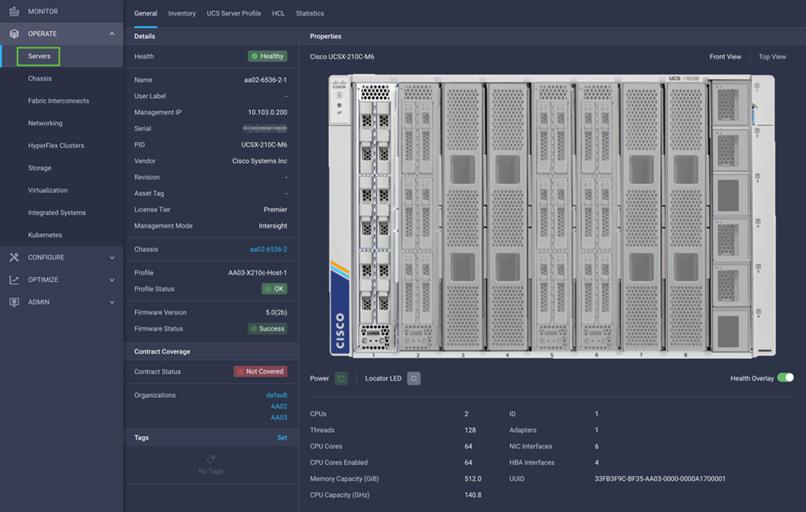This screenshot has height=512, width=806.
Task: Click the server chassis front image
Action: tap(551, 216)
